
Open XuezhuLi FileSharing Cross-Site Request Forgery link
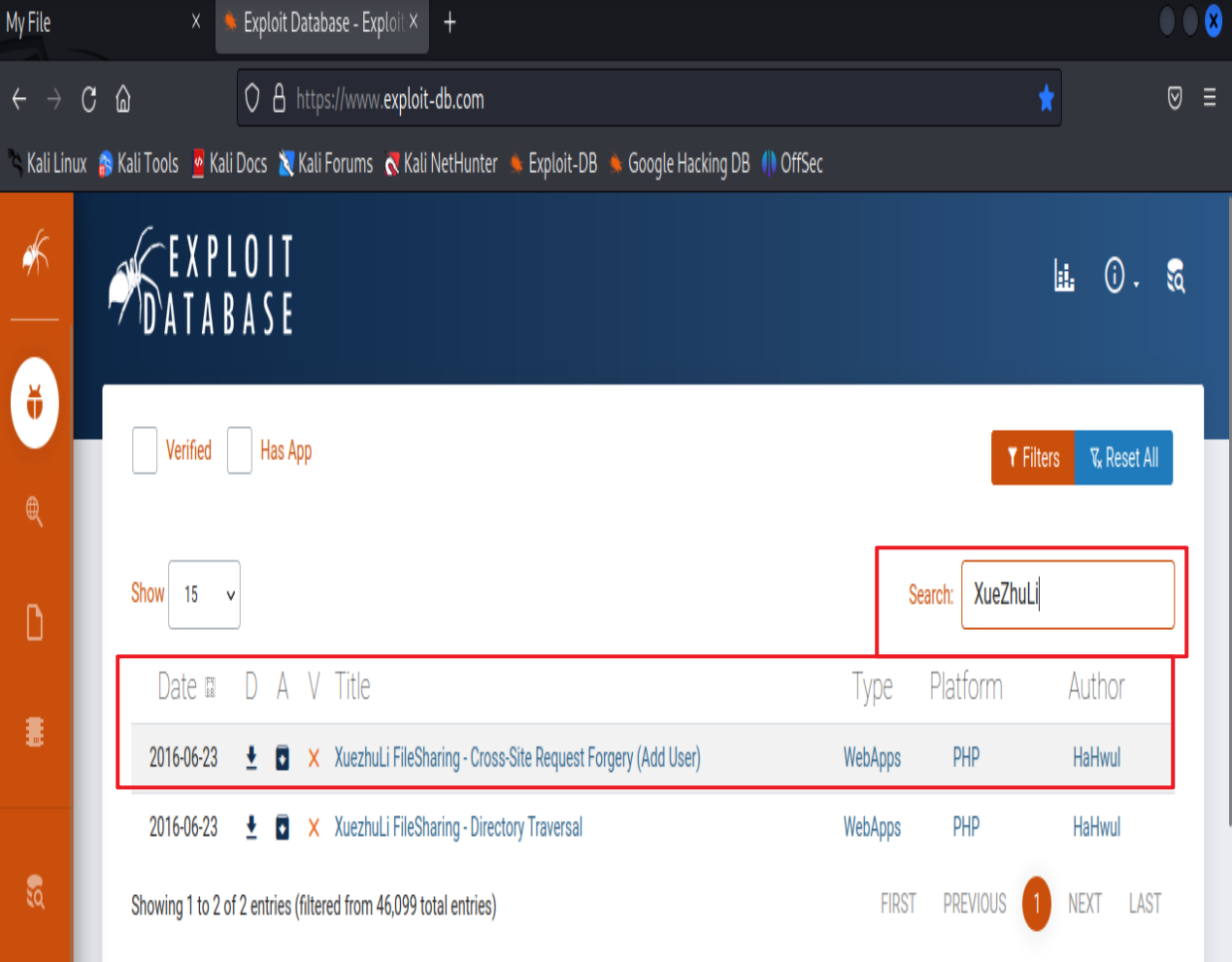(x=517, y=757)
